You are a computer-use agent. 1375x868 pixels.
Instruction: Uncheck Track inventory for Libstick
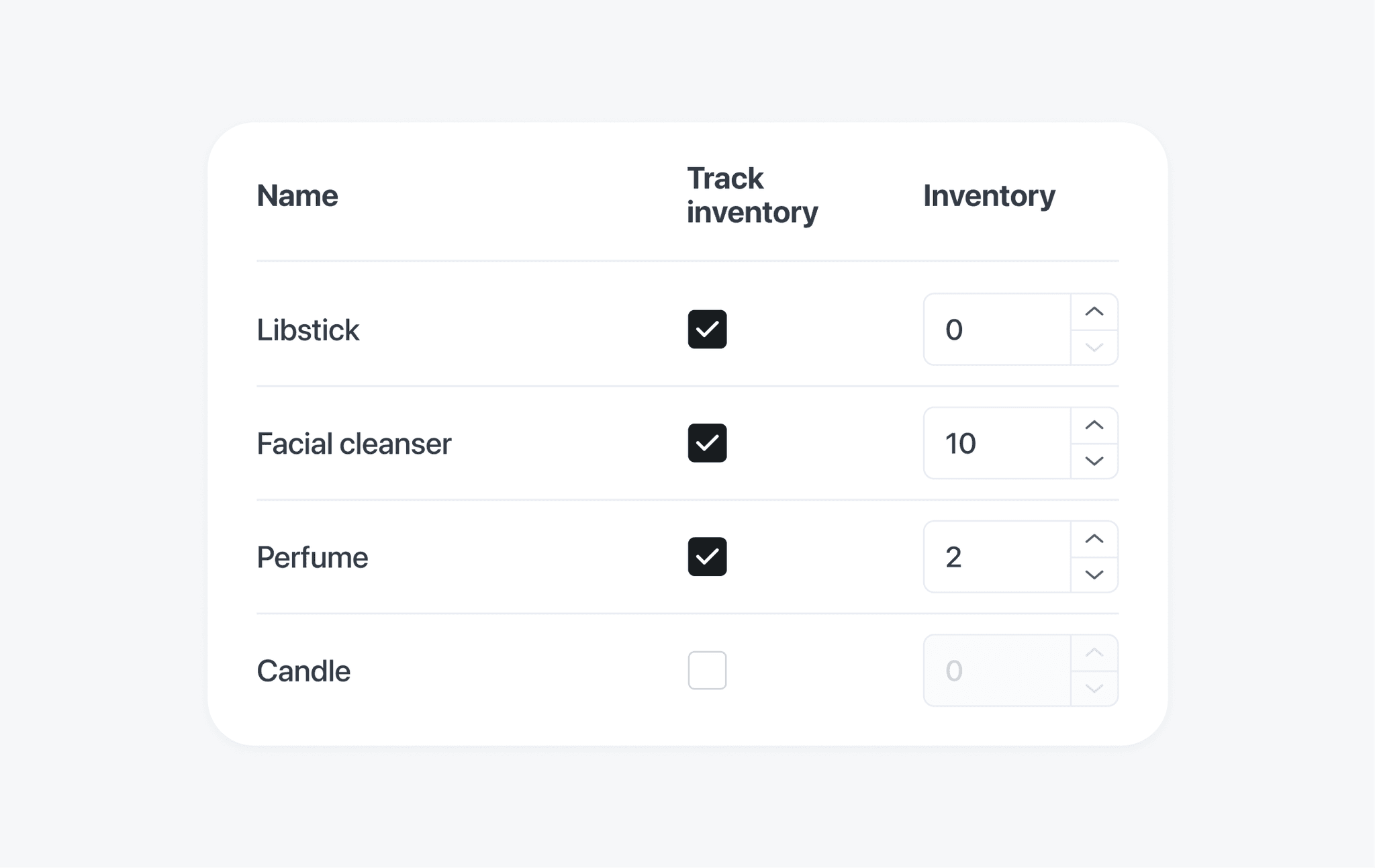pyautogui.click(x=707, y=329)
